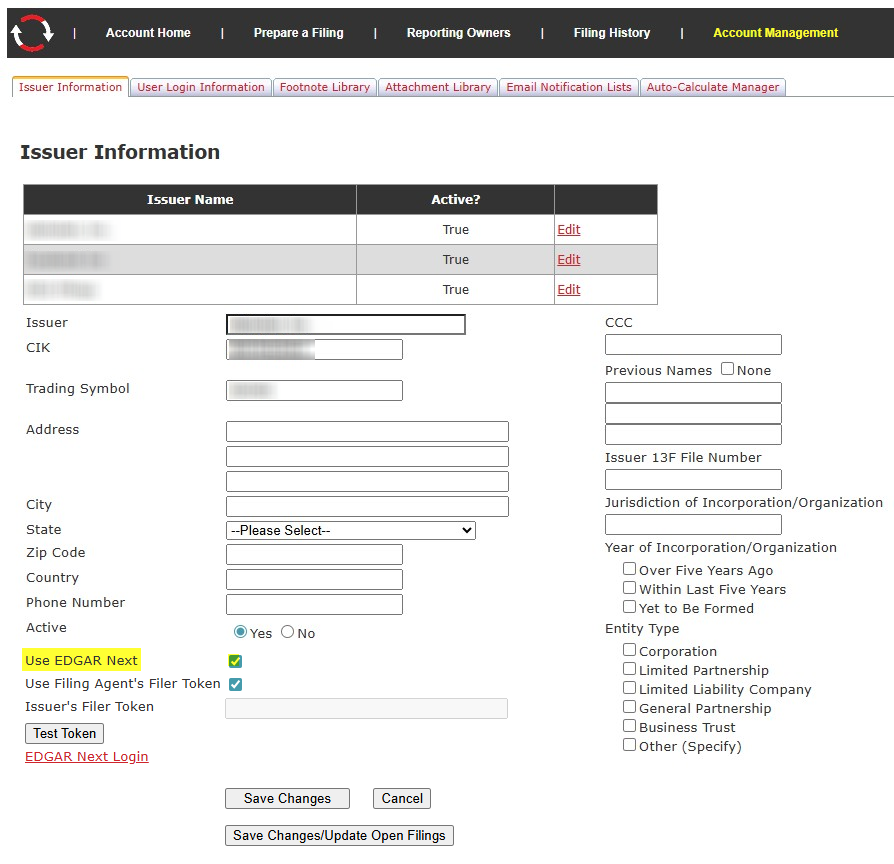Uncheck Use Filing Agent's Filer Token
The image size is (894, 864).
pyautogui.click(x=235, y=685)
